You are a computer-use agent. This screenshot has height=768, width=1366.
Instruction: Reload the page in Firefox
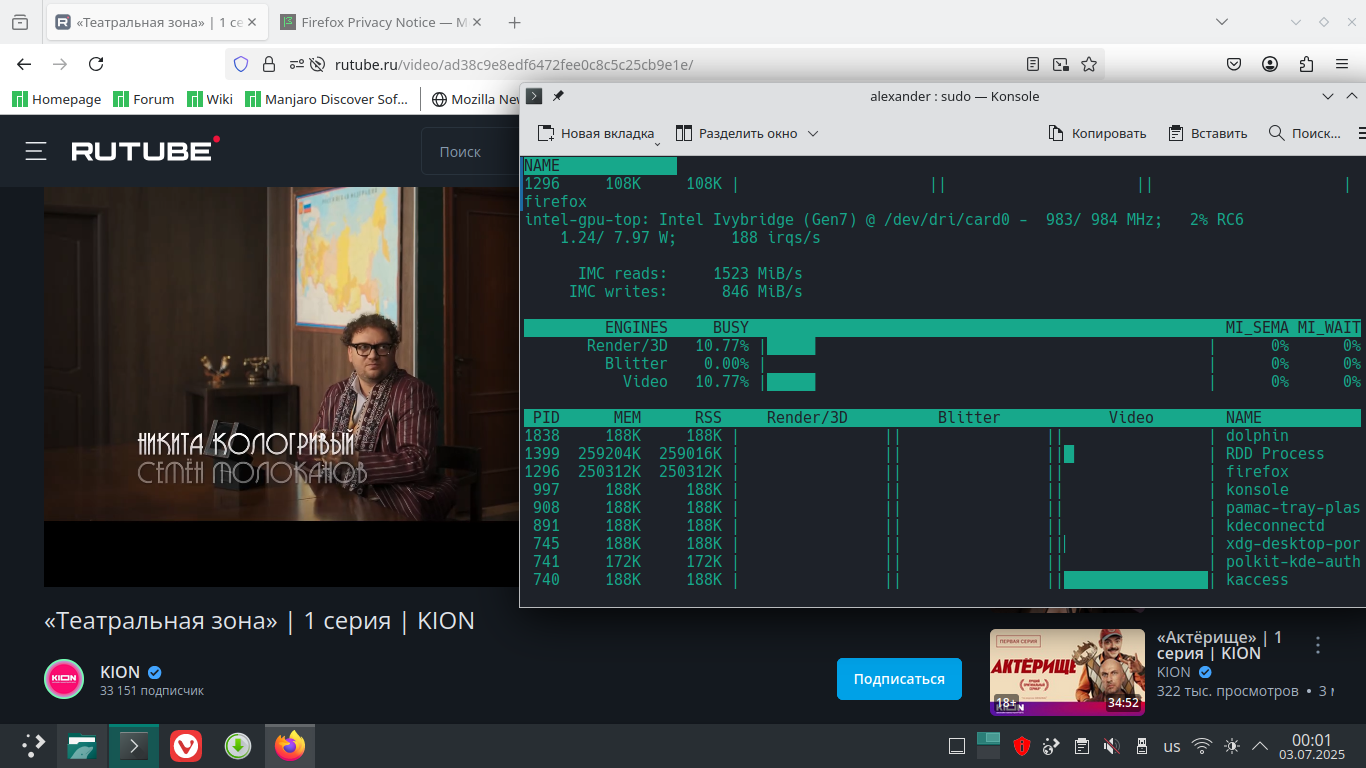tap(96, 64)
